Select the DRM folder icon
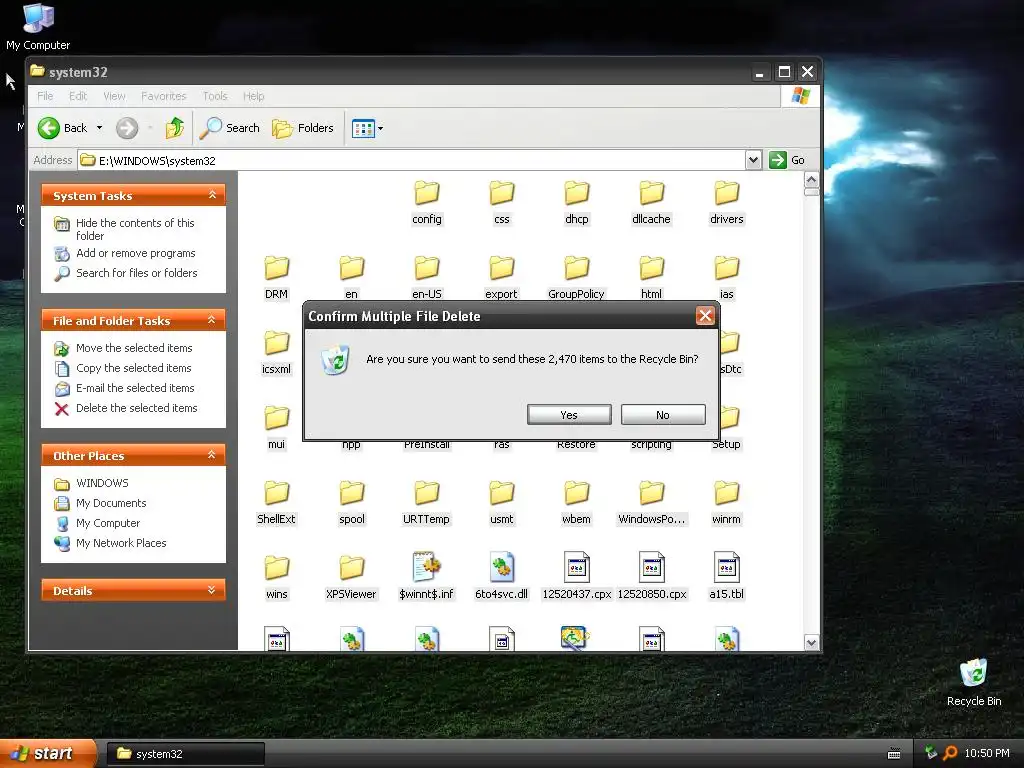 click(276, 268)
